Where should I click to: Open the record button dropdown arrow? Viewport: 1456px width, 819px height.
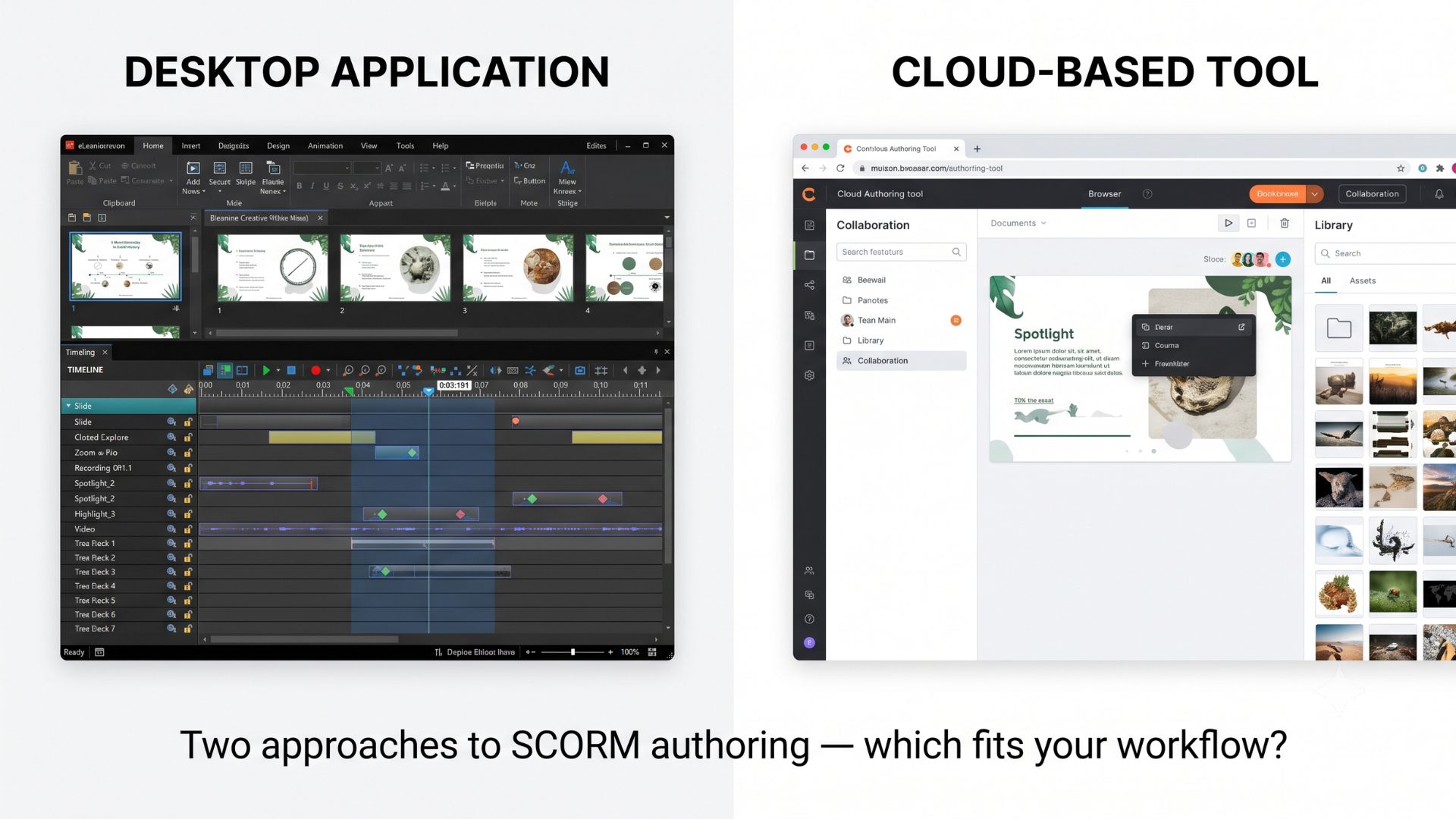328,370
